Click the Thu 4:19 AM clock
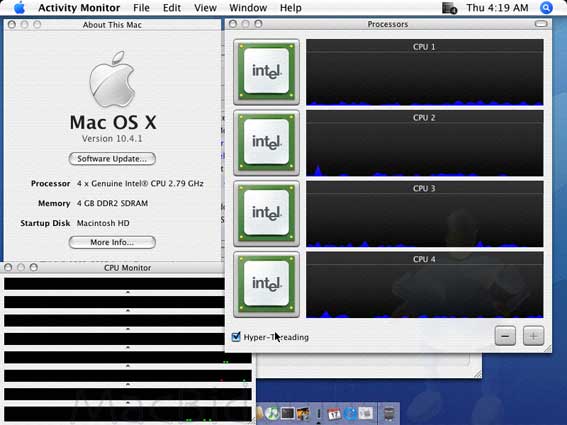This screenshot has height=425, width=567. (x=497, y=8)
